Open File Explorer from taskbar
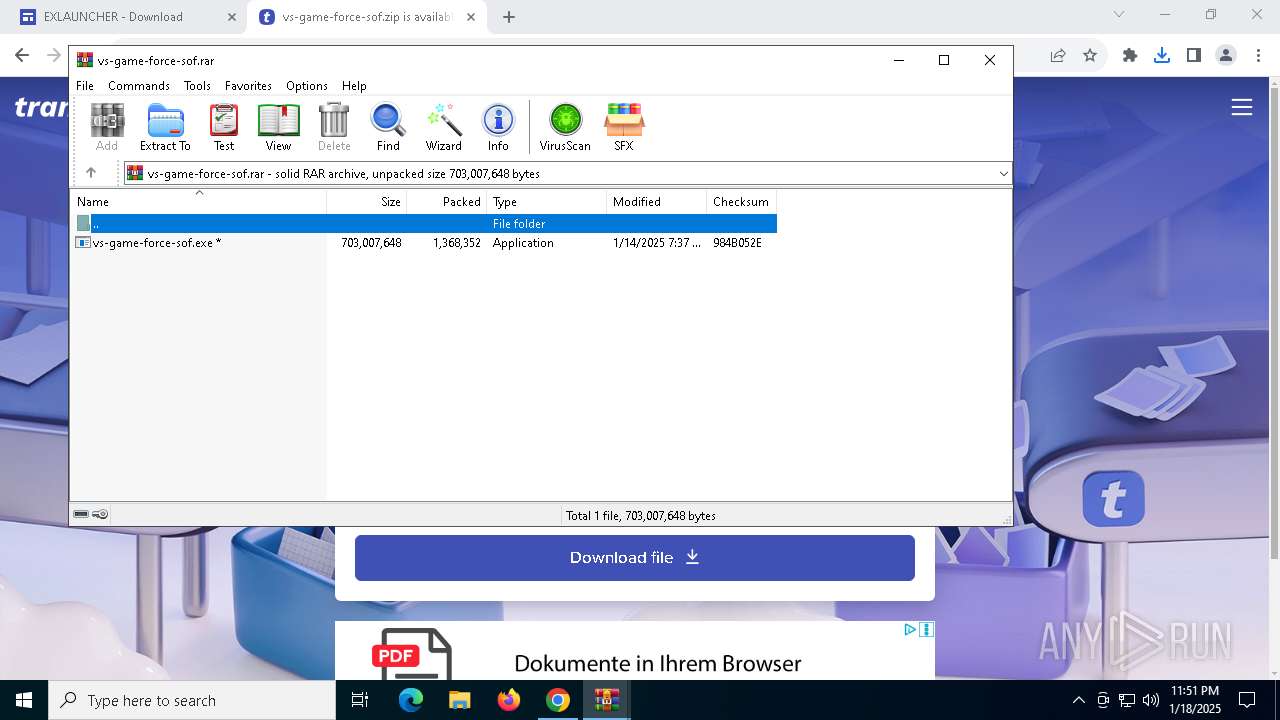 point(459,700)
